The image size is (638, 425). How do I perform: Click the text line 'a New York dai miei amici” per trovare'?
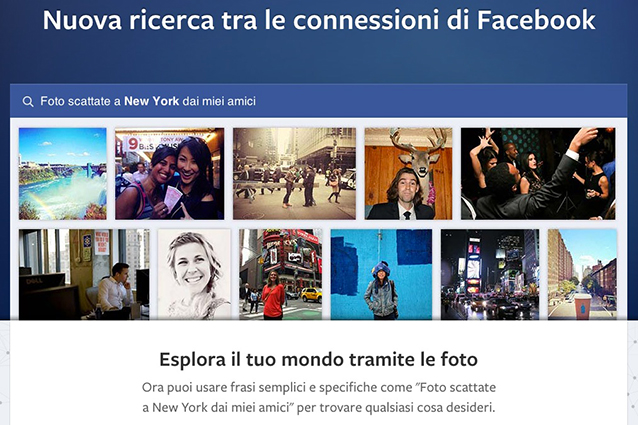click(x=252, y=408)
